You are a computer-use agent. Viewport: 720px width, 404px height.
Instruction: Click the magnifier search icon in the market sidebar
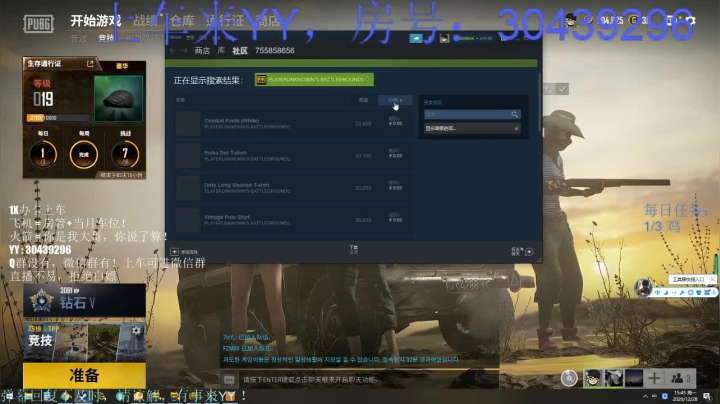click(515, 114)
